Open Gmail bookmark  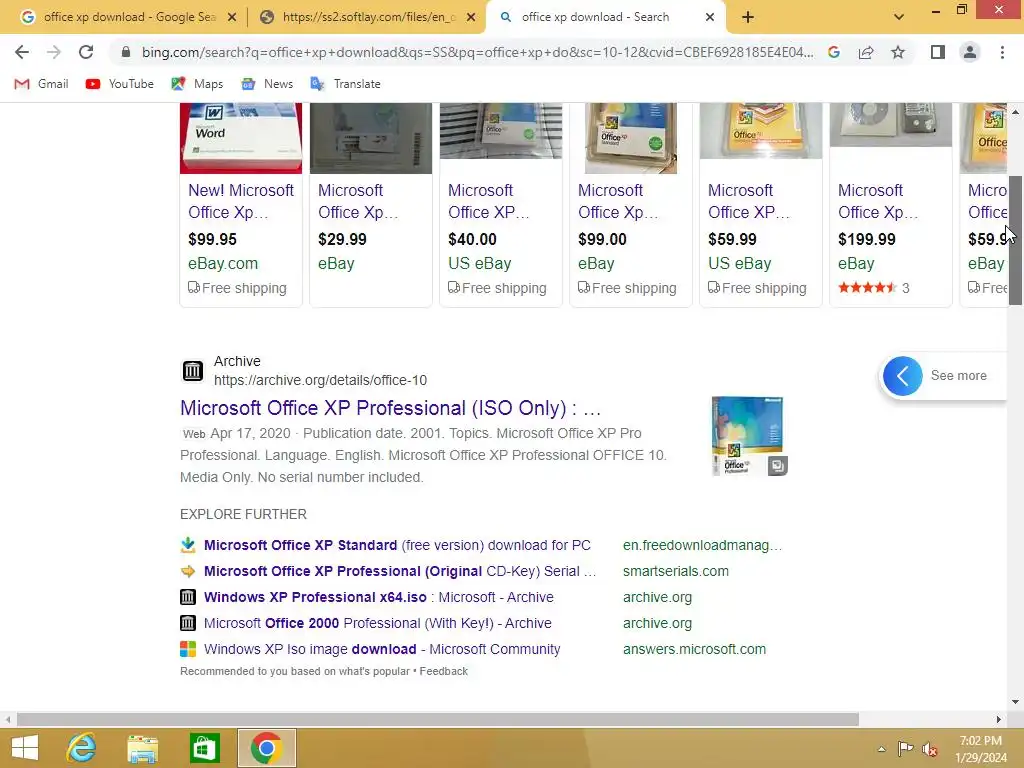41,84
